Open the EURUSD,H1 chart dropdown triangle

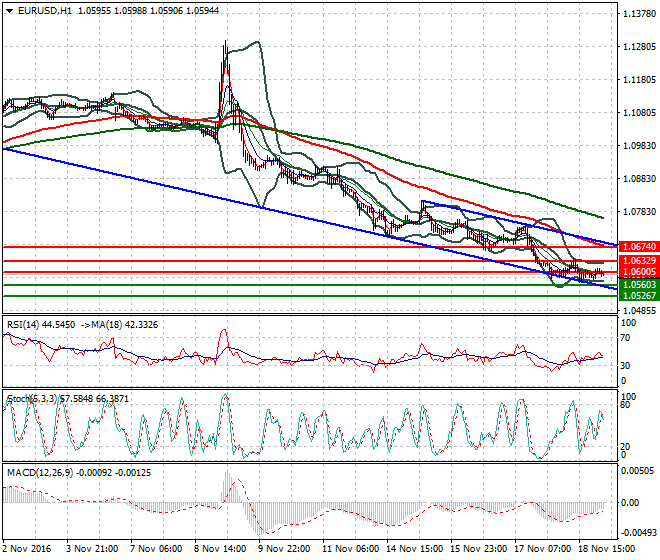(10, 11)
